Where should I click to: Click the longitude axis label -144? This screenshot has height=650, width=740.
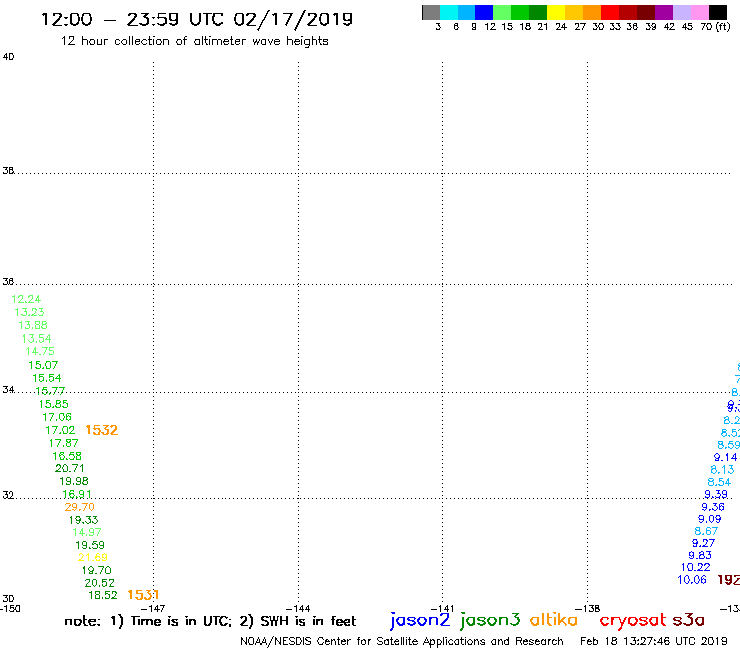coord(298,608)
